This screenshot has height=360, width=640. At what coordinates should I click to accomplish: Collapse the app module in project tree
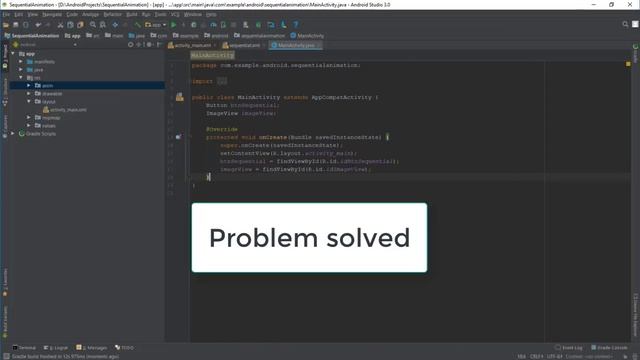[x=13, y=53]
